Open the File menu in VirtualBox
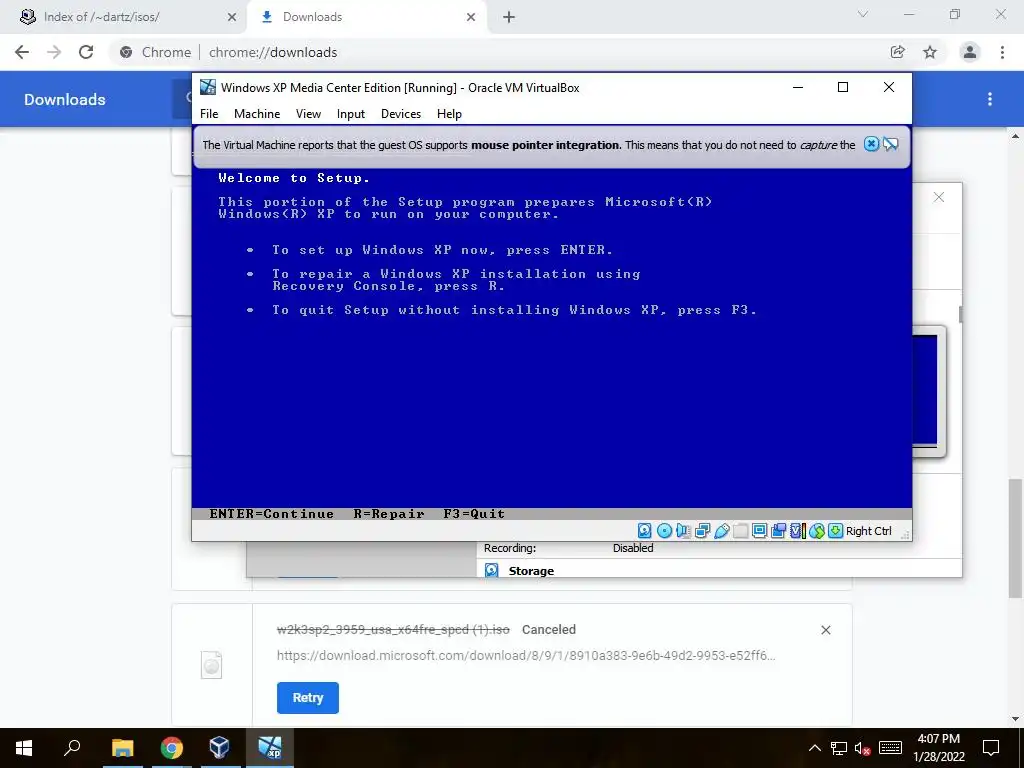The height and width of the screenshot is (768, 1024). [x=209, y=114]
